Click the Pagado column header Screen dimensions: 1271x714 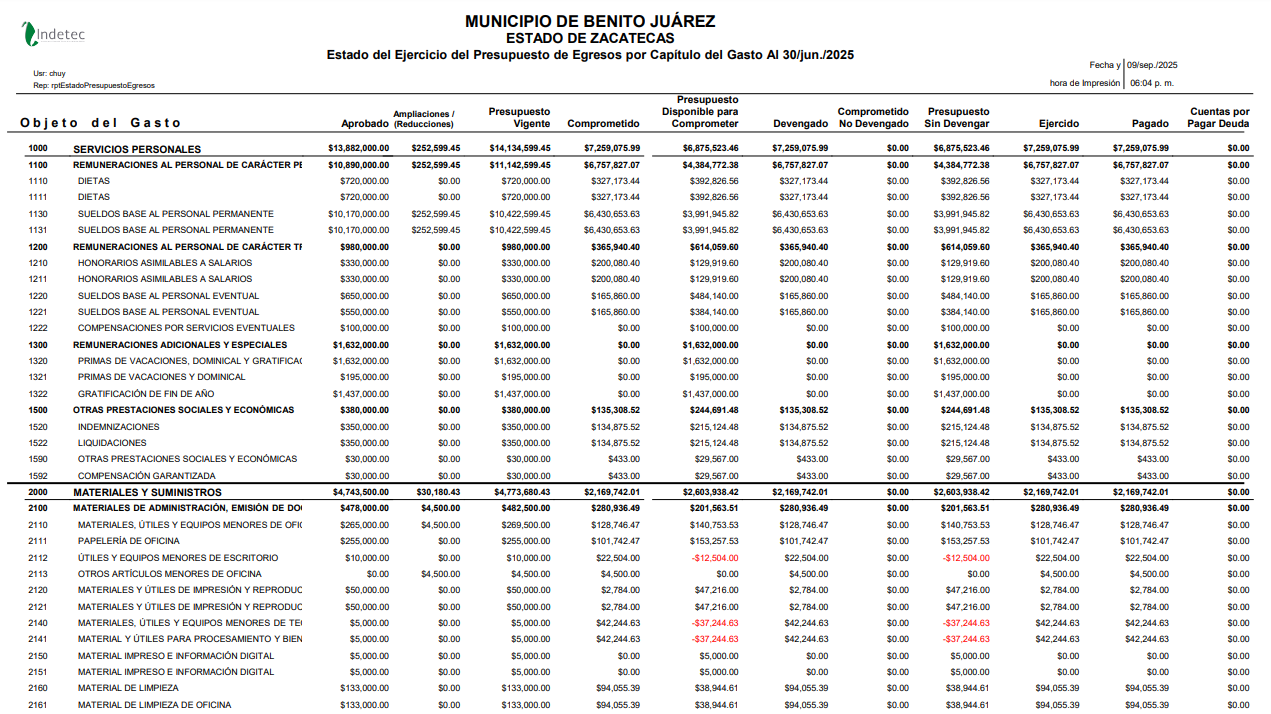1151,122
